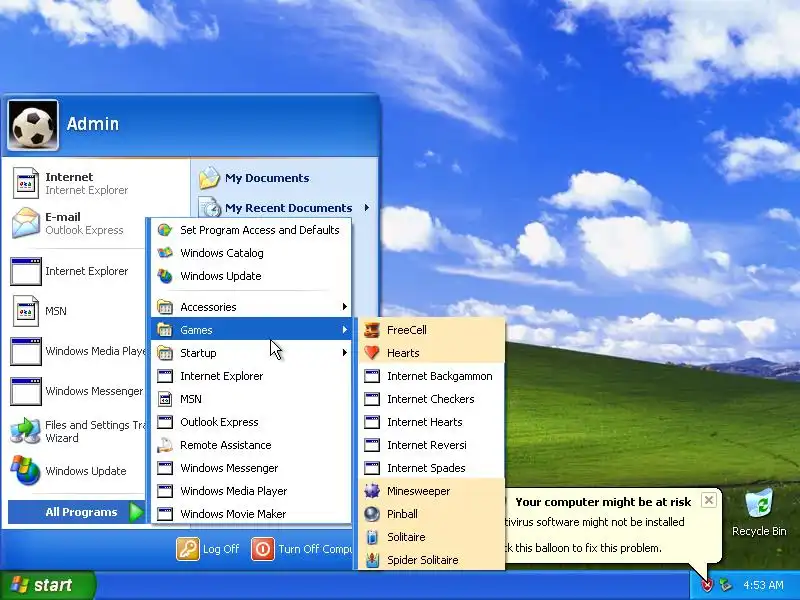Click pinned Windows Update globe icon in left pane
The image size is (800, 600).
(x=26, y=470)
